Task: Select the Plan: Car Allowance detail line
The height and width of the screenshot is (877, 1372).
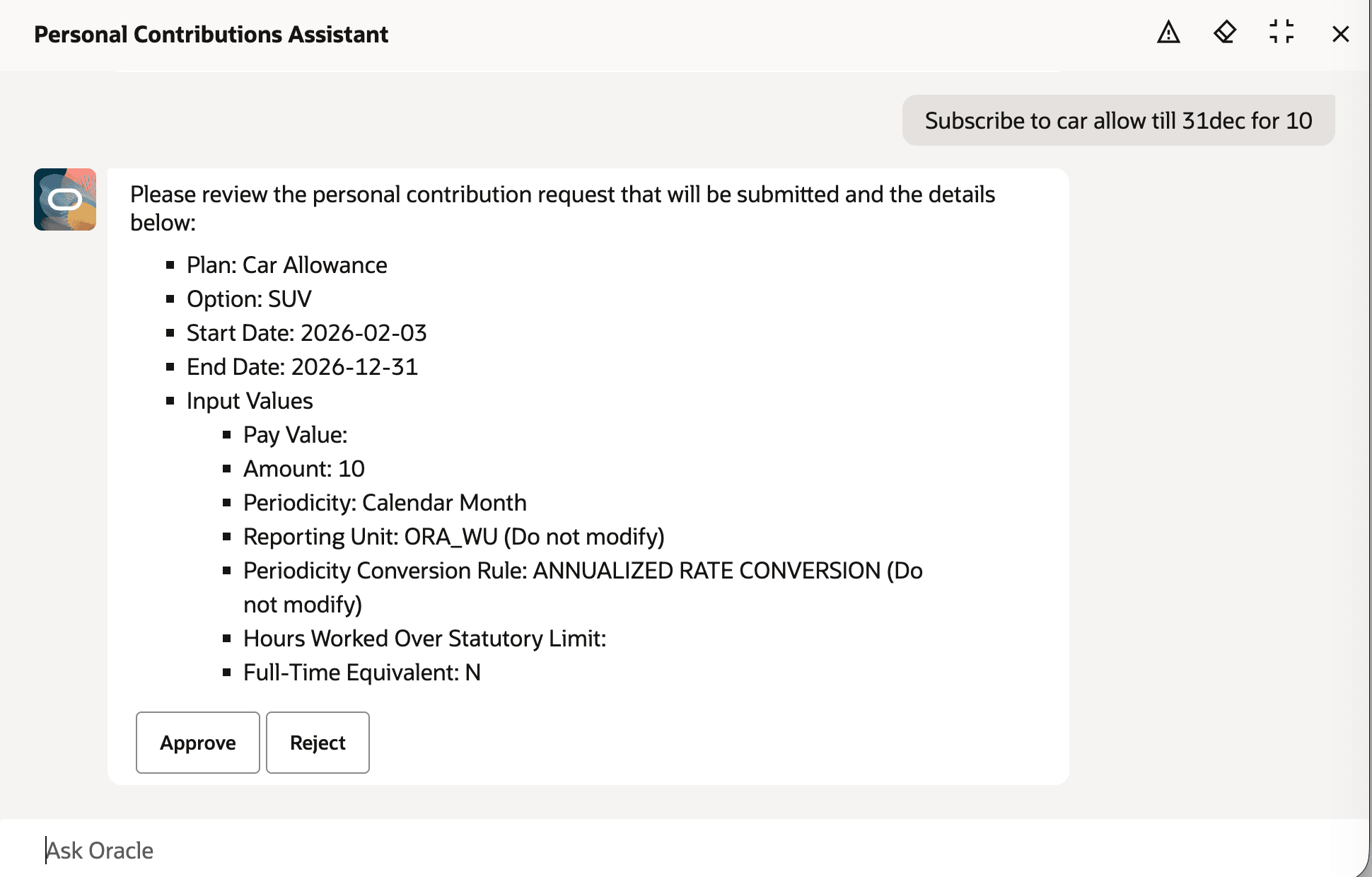Action: pyautogui.click(x=286, y=265)
